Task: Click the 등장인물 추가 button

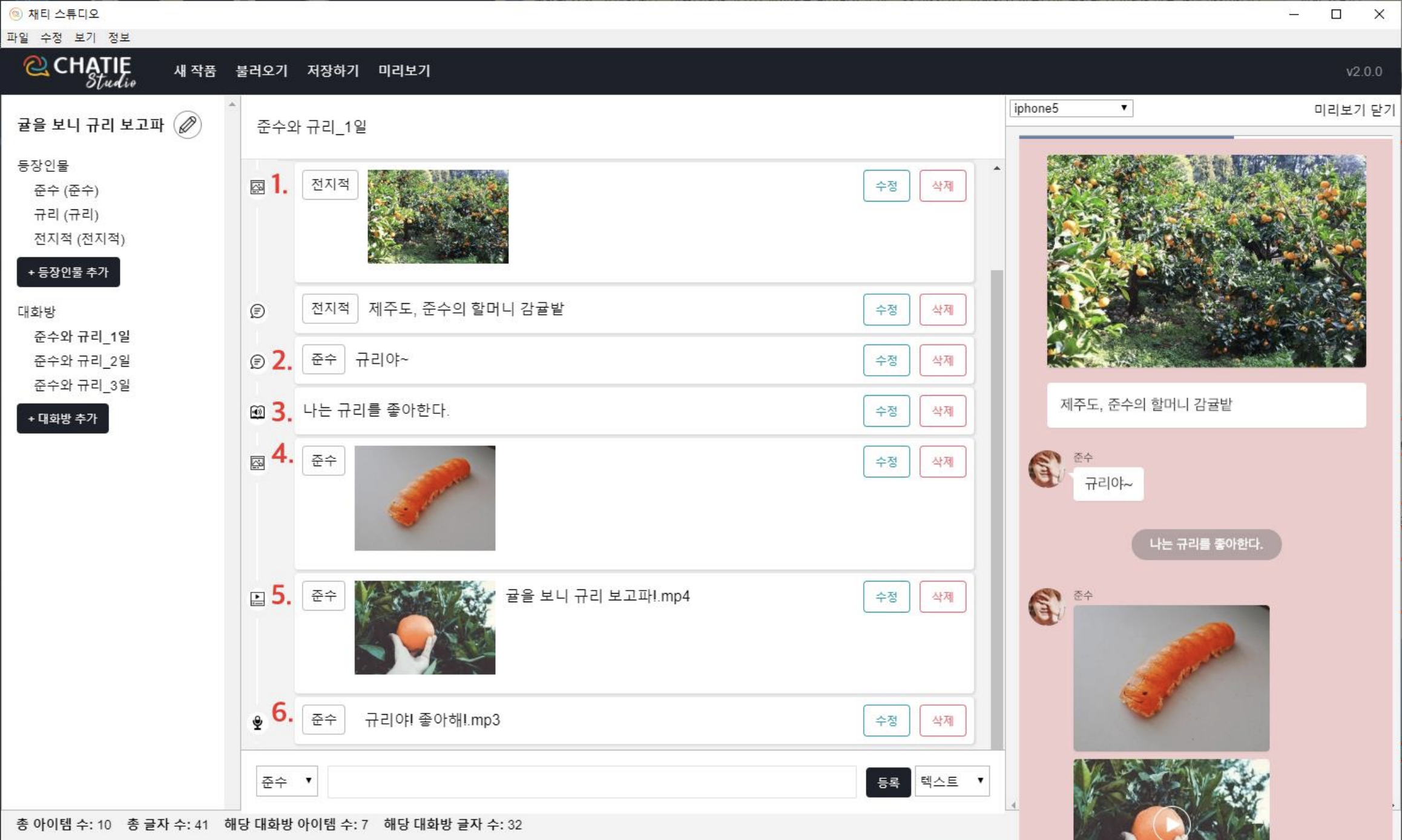Action: pos(68,272)
